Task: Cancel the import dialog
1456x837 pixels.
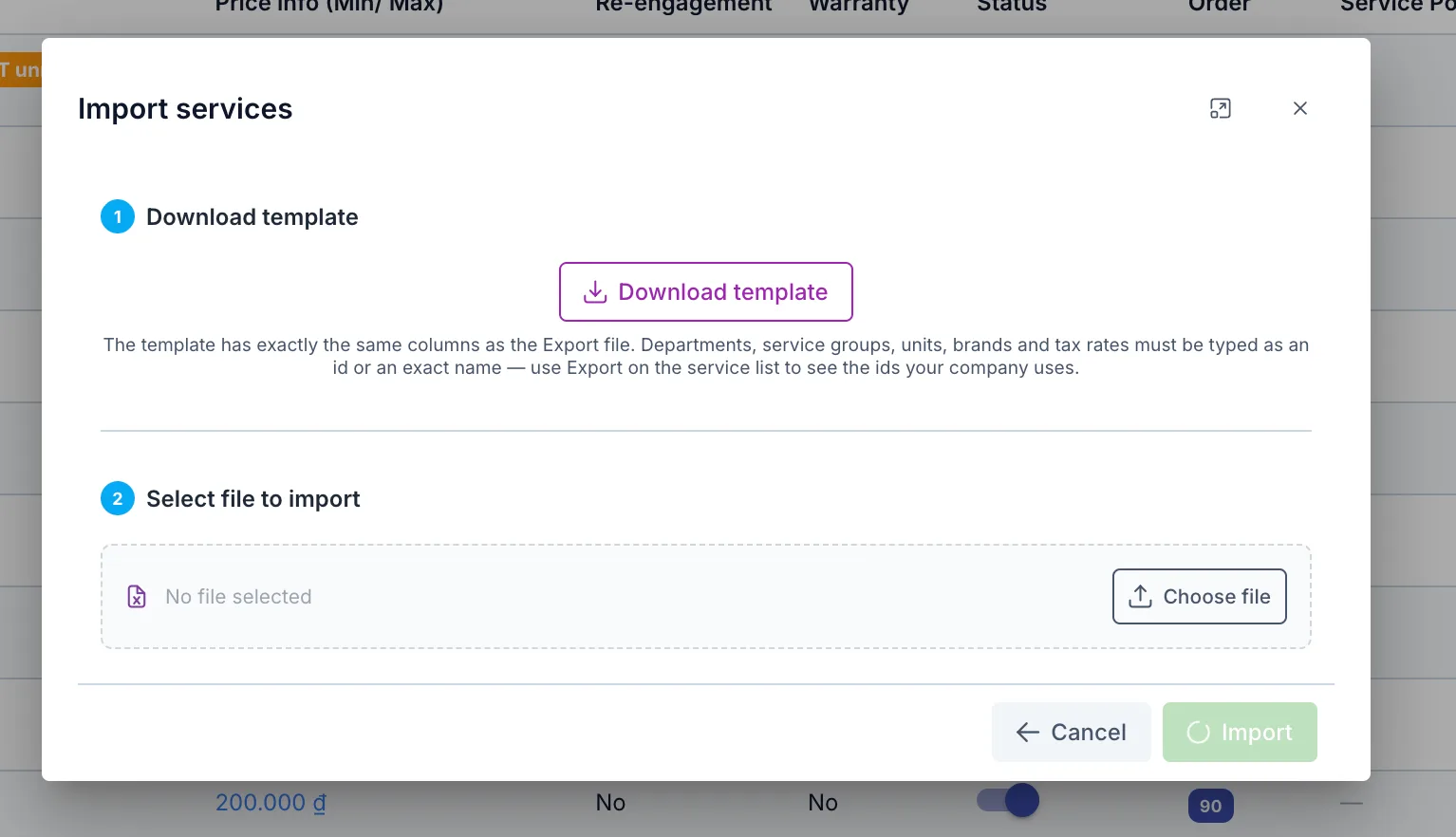Action: (x=1072, y=733)
